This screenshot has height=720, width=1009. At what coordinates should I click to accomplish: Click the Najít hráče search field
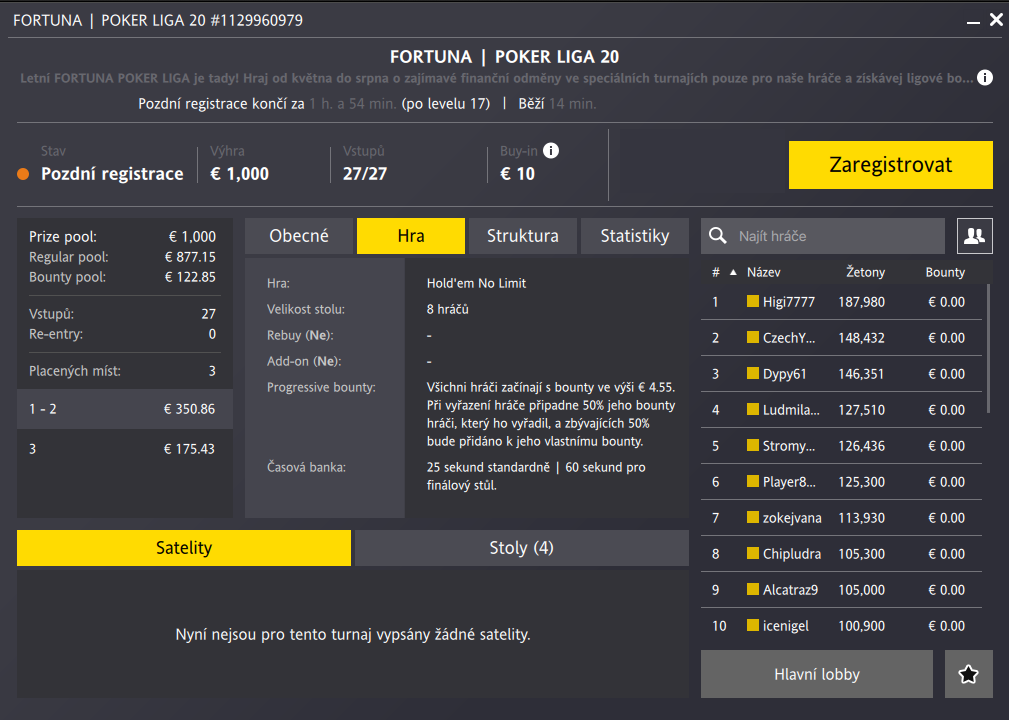(x=835, y=236)
